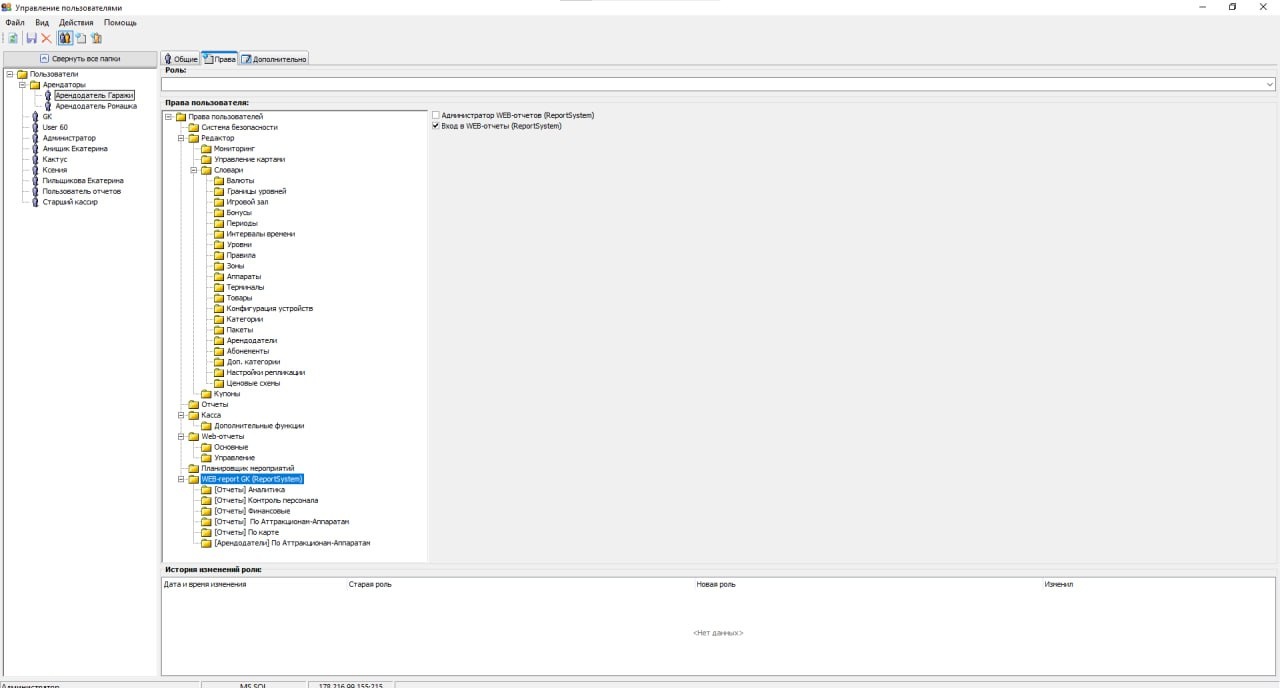This screenshot has height=688, width=1280.
Task: Enable Администратор WEB-отчетов (ReportSystem) checkbox
Action: tap(436, 116)
